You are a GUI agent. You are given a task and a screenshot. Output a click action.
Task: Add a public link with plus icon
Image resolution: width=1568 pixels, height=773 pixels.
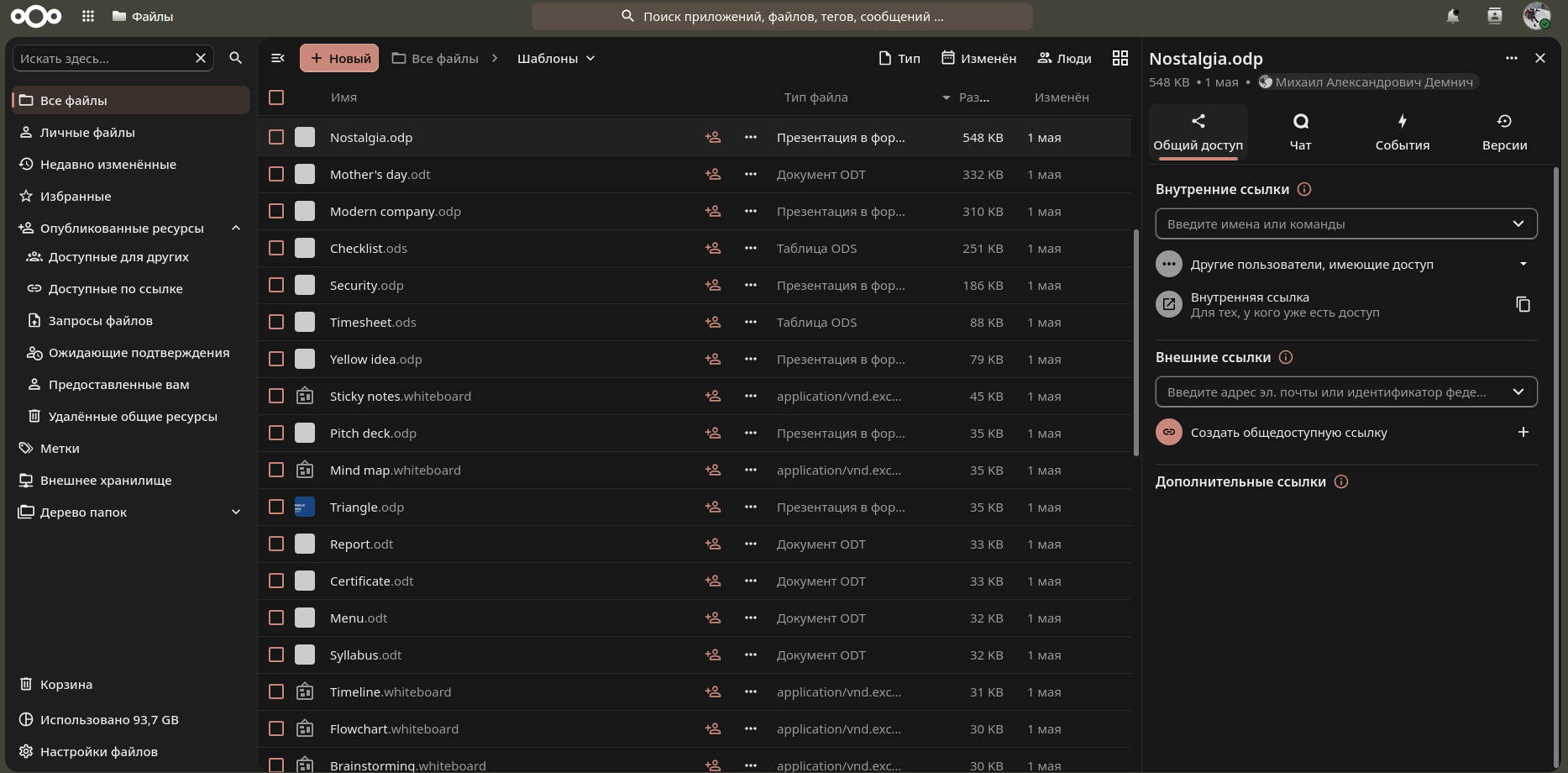click(1523, 432)
